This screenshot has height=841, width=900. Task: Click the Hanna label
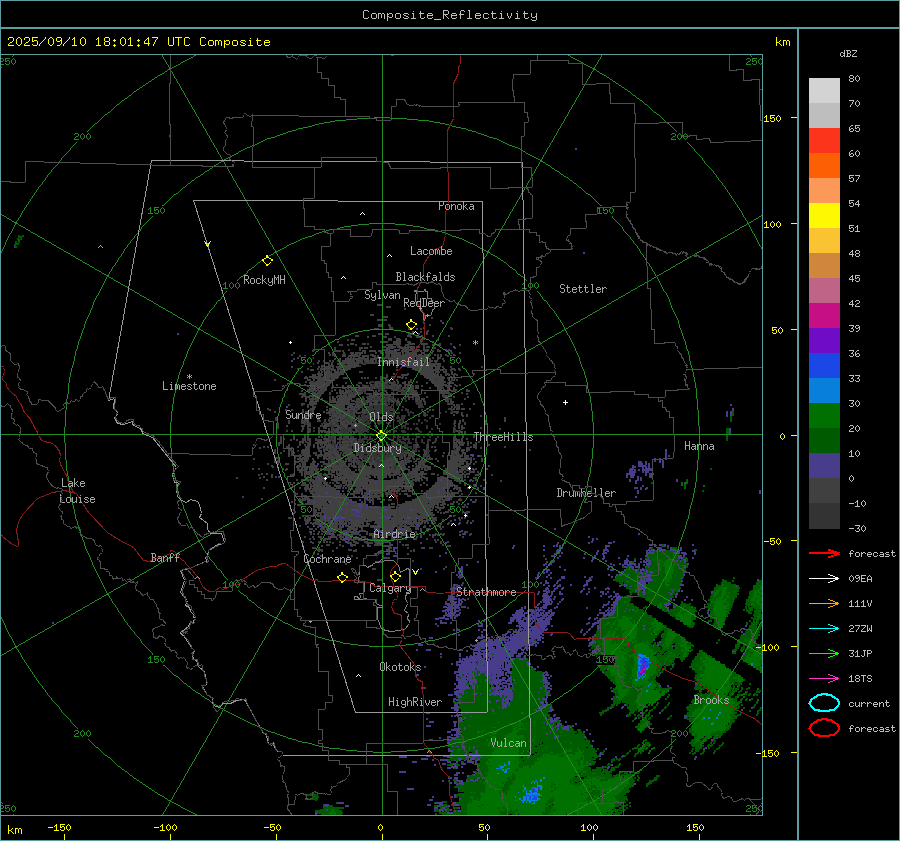(699, 446)
